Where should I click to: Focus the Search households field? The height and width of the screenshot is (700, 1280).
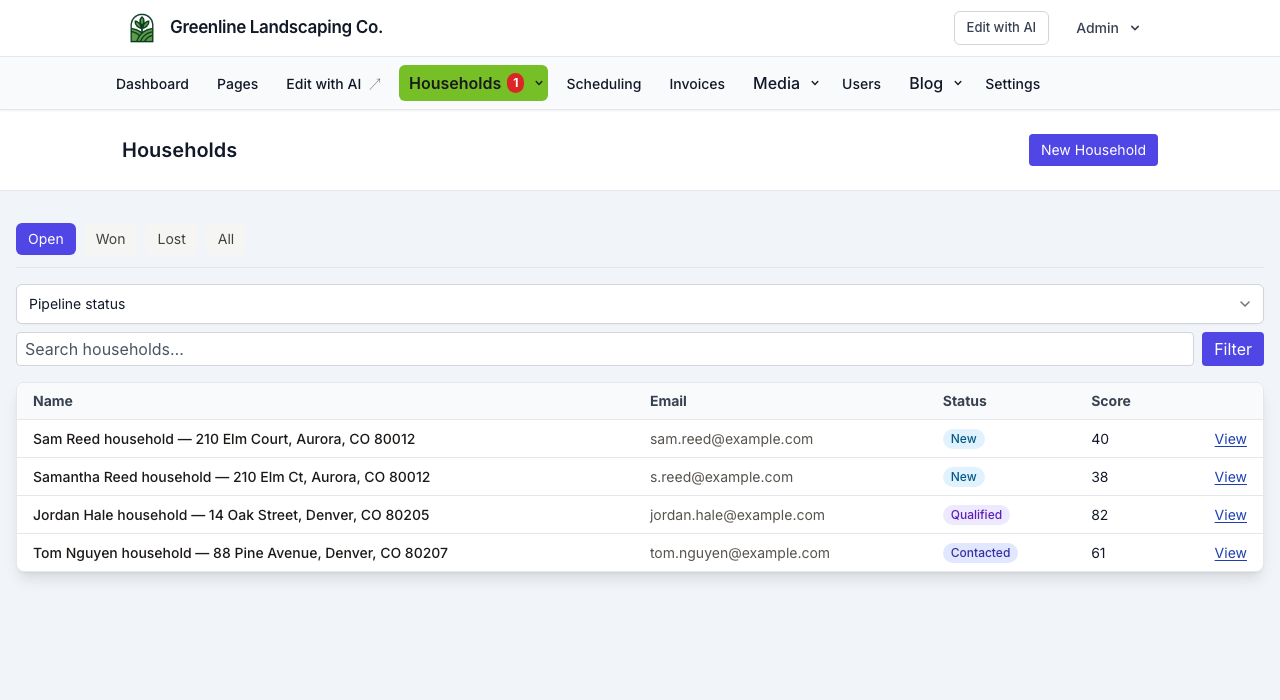pos(605,349)
